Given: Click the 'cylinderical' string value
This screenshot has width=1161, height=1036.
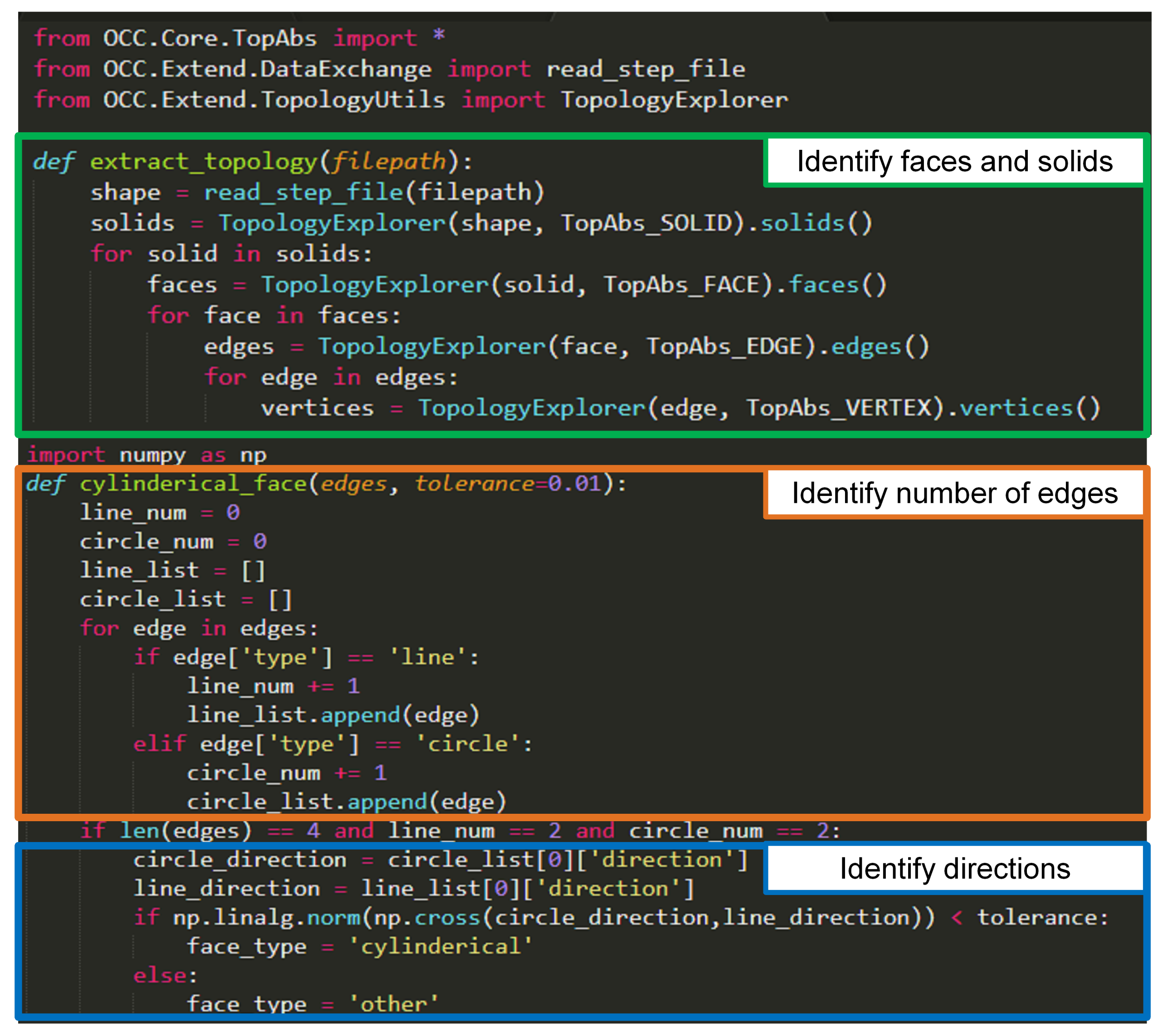Looking at the screenshot, I should (440, 946).
